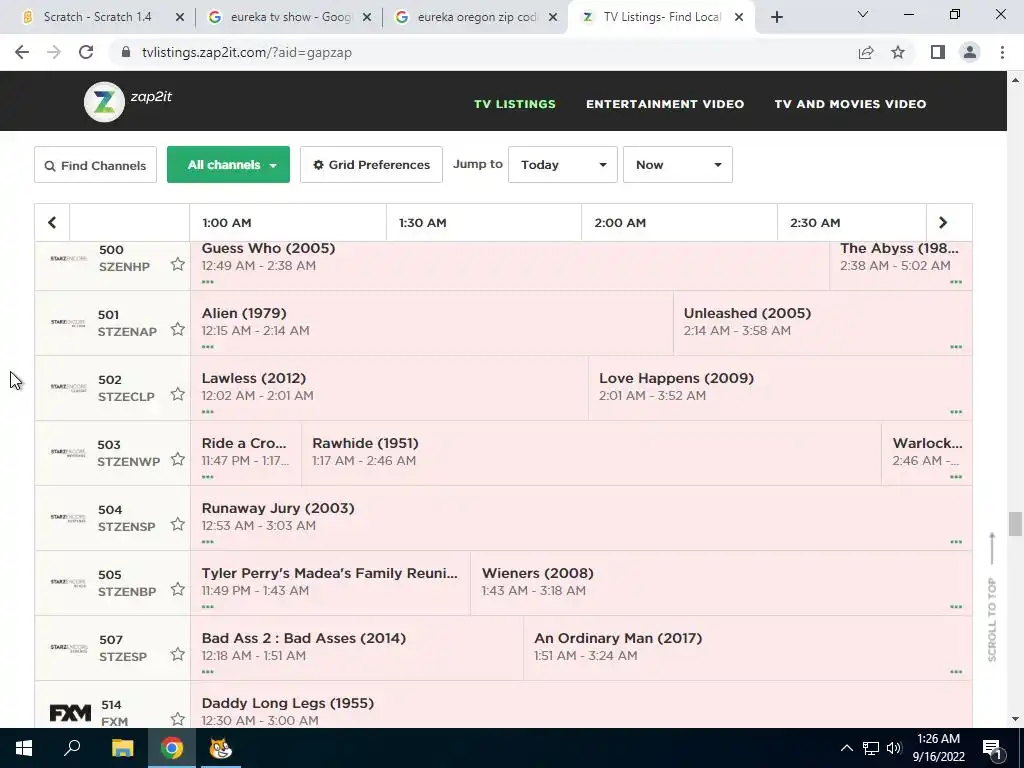Star channel 504 STZENSP as favorite

pyautogui.click(x=178, y=524)
